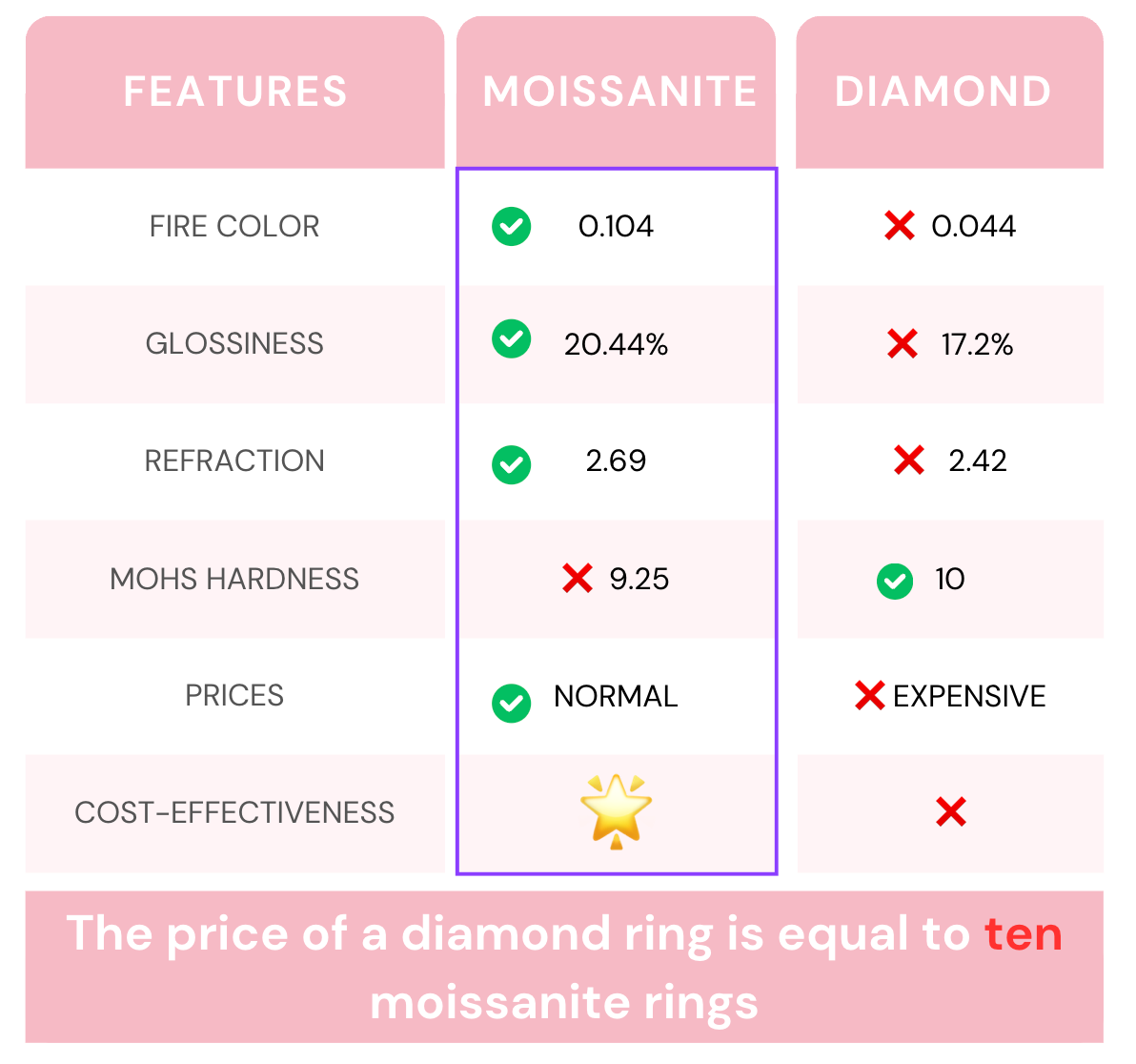Click the red X beside 17.2%

point(902,343)
